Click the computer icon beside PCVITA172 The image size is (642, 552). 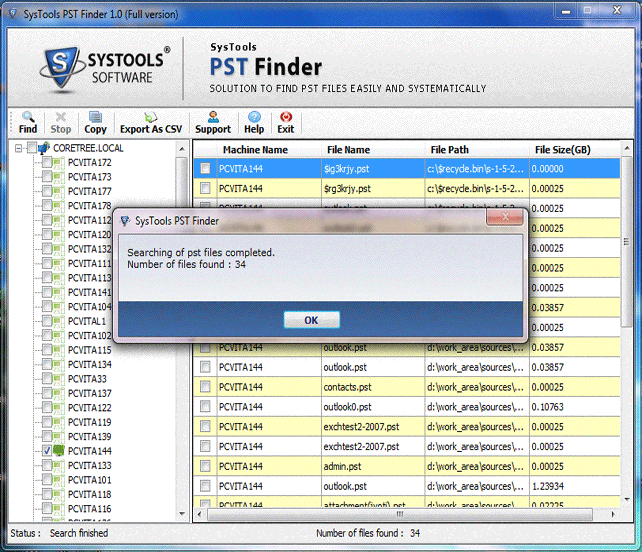click(x=59, y=163)
